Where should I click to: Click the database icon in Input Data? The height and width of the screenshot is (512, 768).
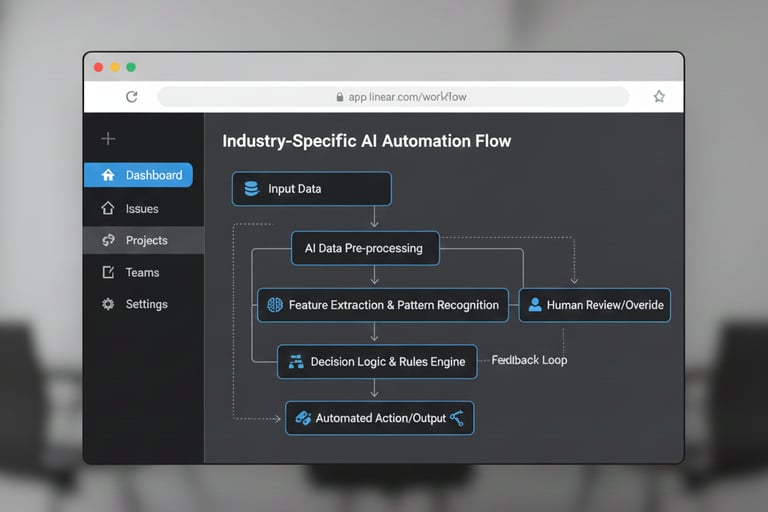click(x=251, y=189)
